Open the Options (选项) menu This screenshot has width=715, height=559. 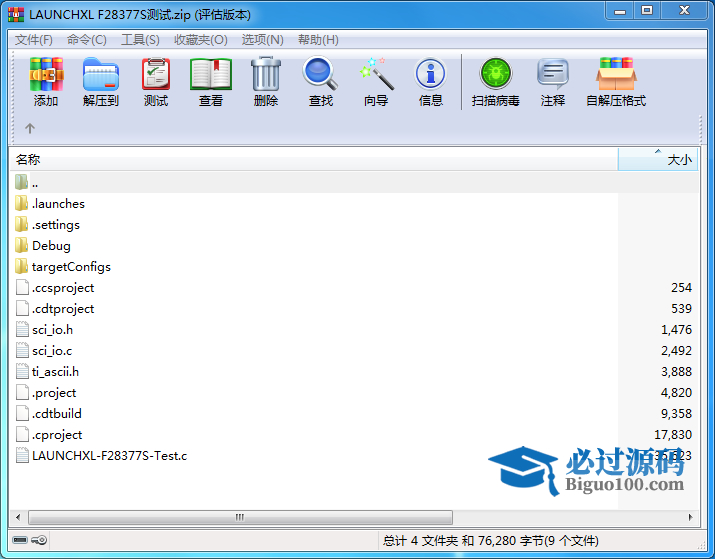click(x=263, y=40)
